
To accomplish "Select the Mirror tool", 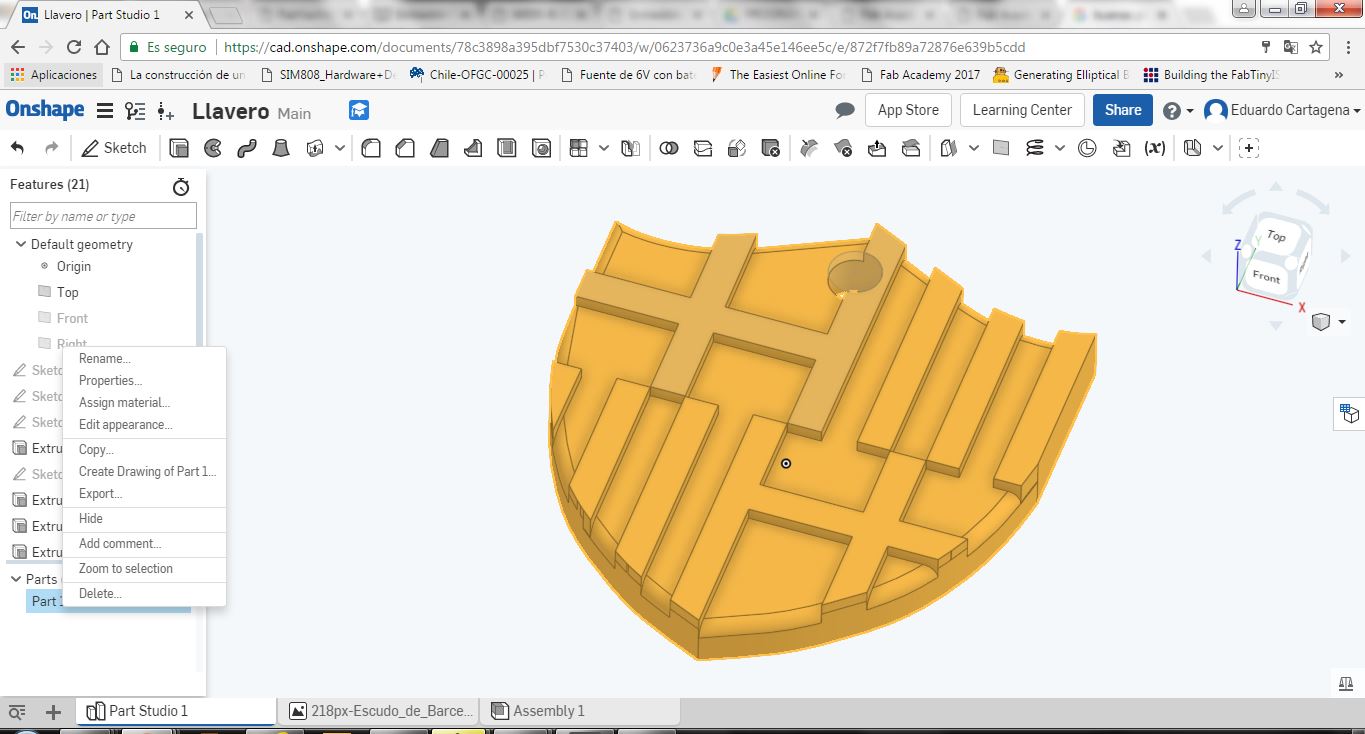I will [630, 148].
